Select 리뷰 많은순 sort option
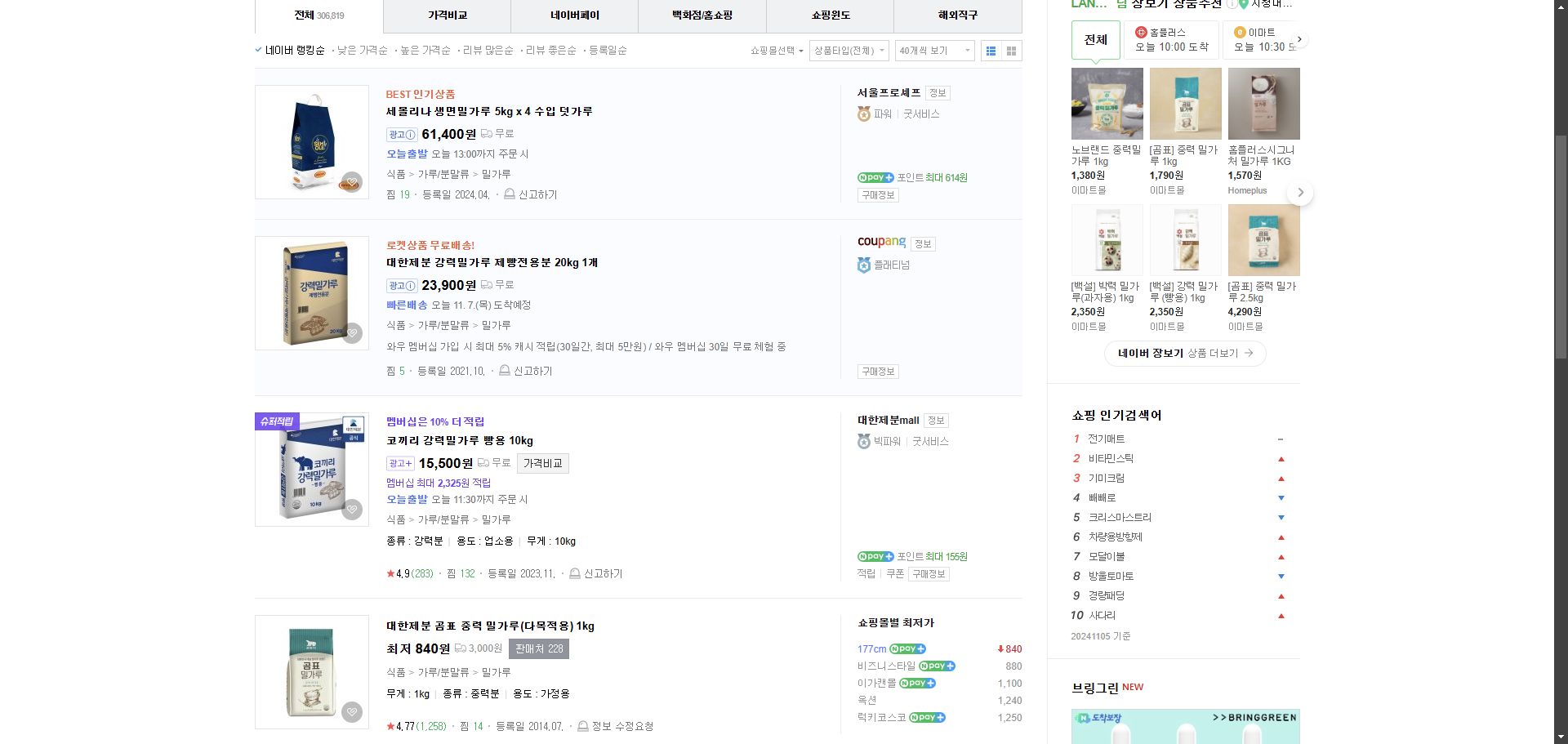Image resolution: width=1568 pixels, height=744 pixels. (x=488, y=50)
